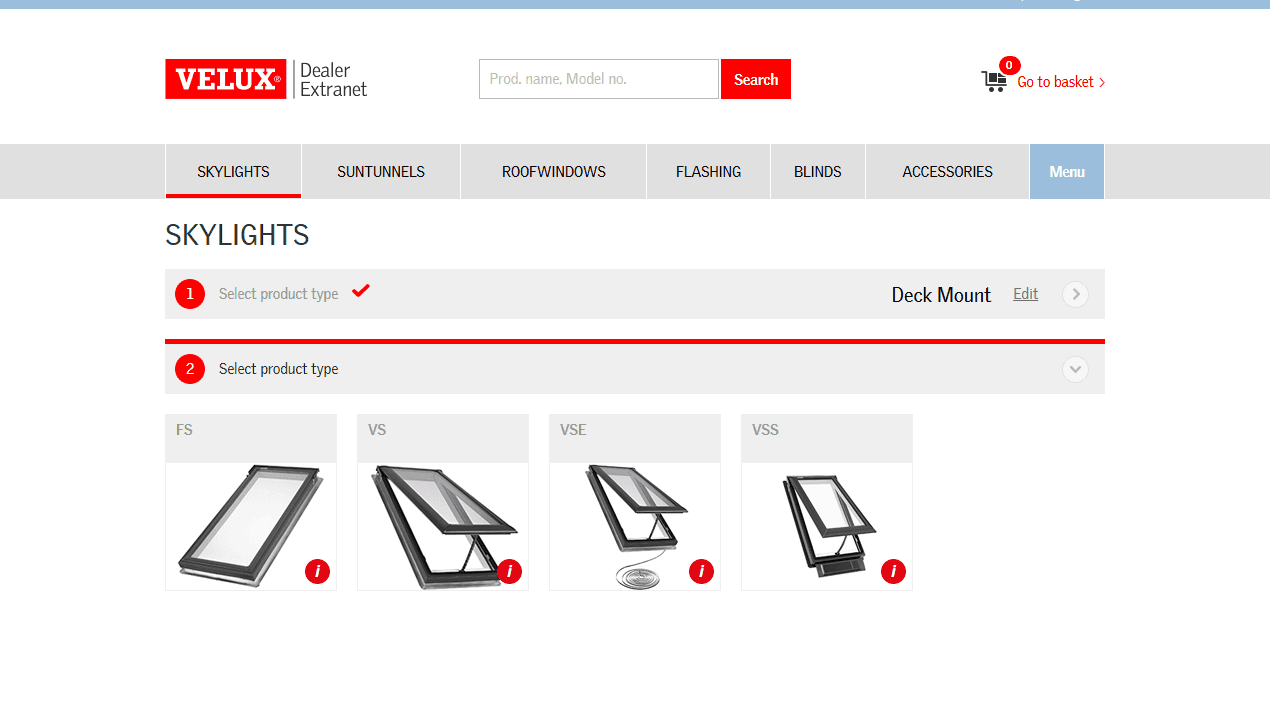The width and height of the screenshot is (1270, 706).
Task: Show info for the VSE skylight
Action: (701, 571)
